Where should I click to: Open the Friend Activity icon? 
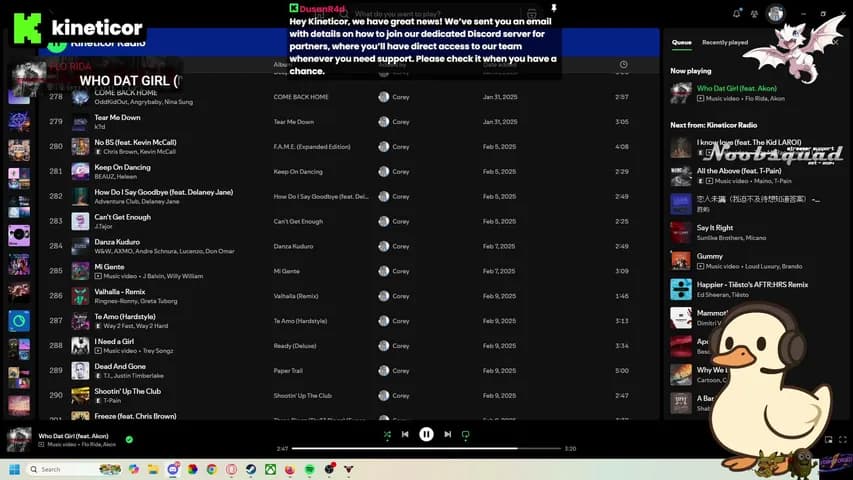pyautogui.click(x=754, y=14)
